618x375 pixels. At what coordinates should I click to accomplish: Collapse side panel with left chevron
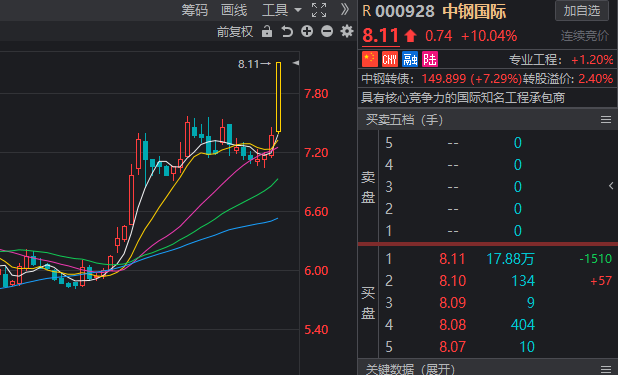pos(611,186)
